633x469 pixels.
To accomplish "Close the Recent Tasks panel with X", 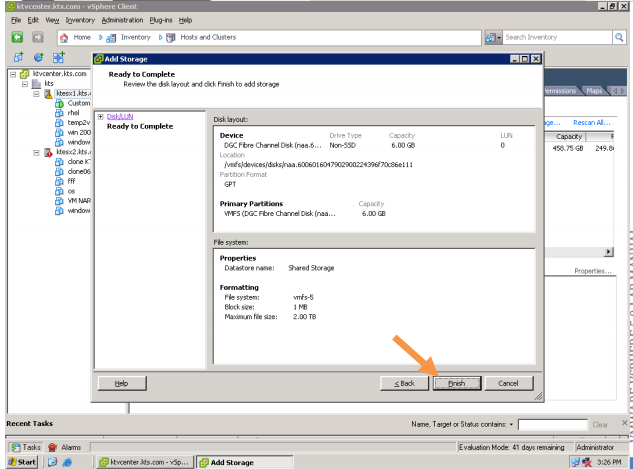I will [625, 423].
